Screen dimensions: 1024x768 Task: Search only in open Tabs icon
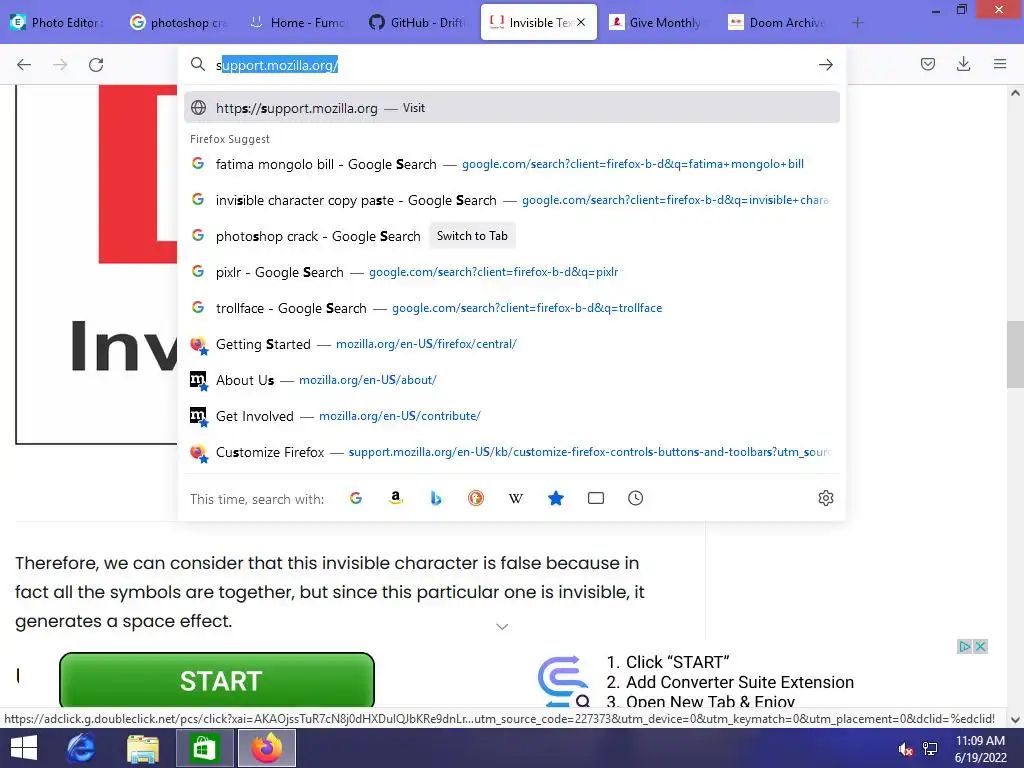tap(596, 498)
